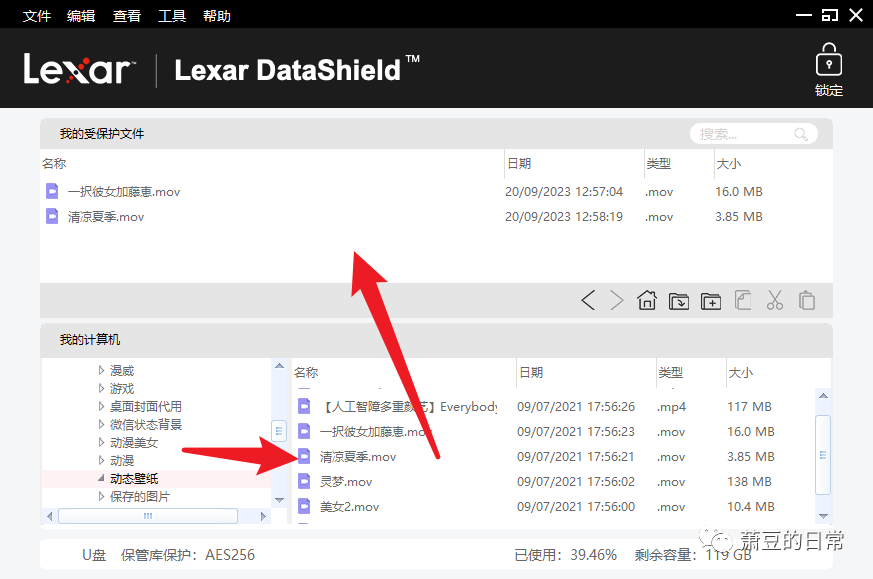This screenshot has width=873, height=579.
Task: Open the 文件 menu
Action: point(37,16)
